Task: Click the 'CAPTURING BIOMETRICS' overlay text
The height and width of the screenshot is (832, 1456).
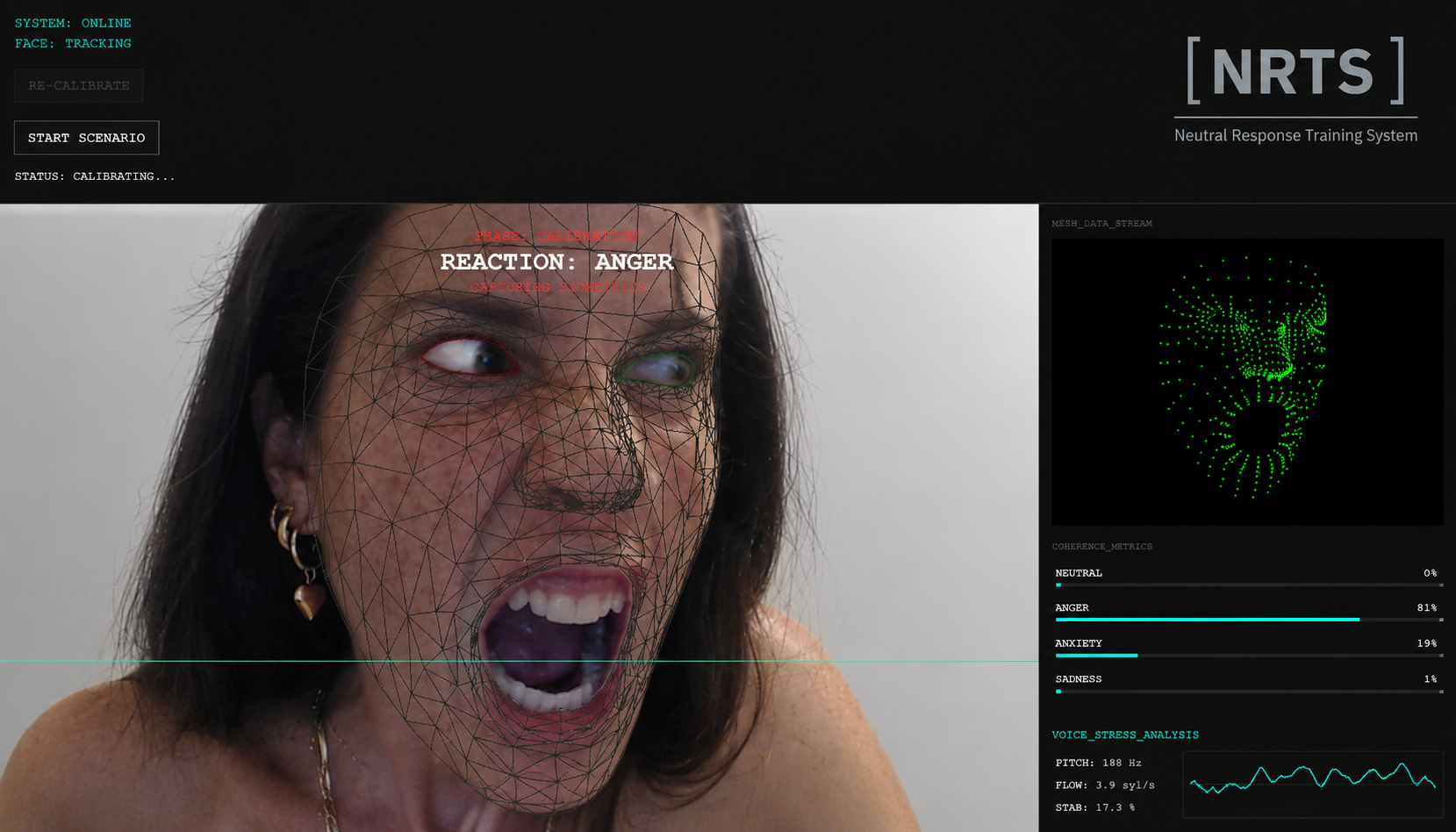Action: 557,287
